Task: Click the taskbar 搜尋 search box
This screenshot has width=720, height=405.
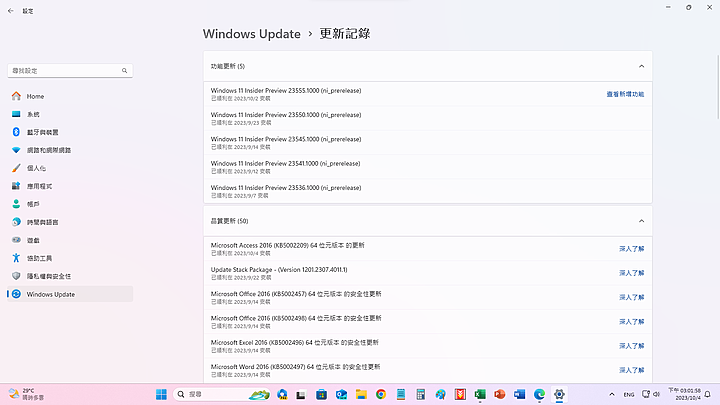Action: 222,394
